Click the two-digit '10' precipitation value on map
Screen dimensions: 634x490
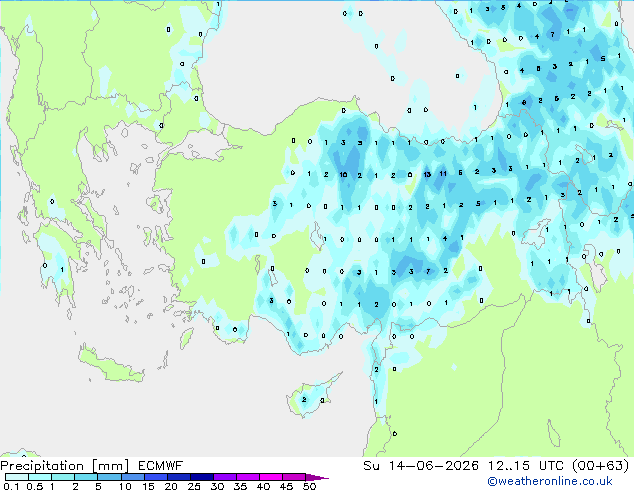coord(343,175)
